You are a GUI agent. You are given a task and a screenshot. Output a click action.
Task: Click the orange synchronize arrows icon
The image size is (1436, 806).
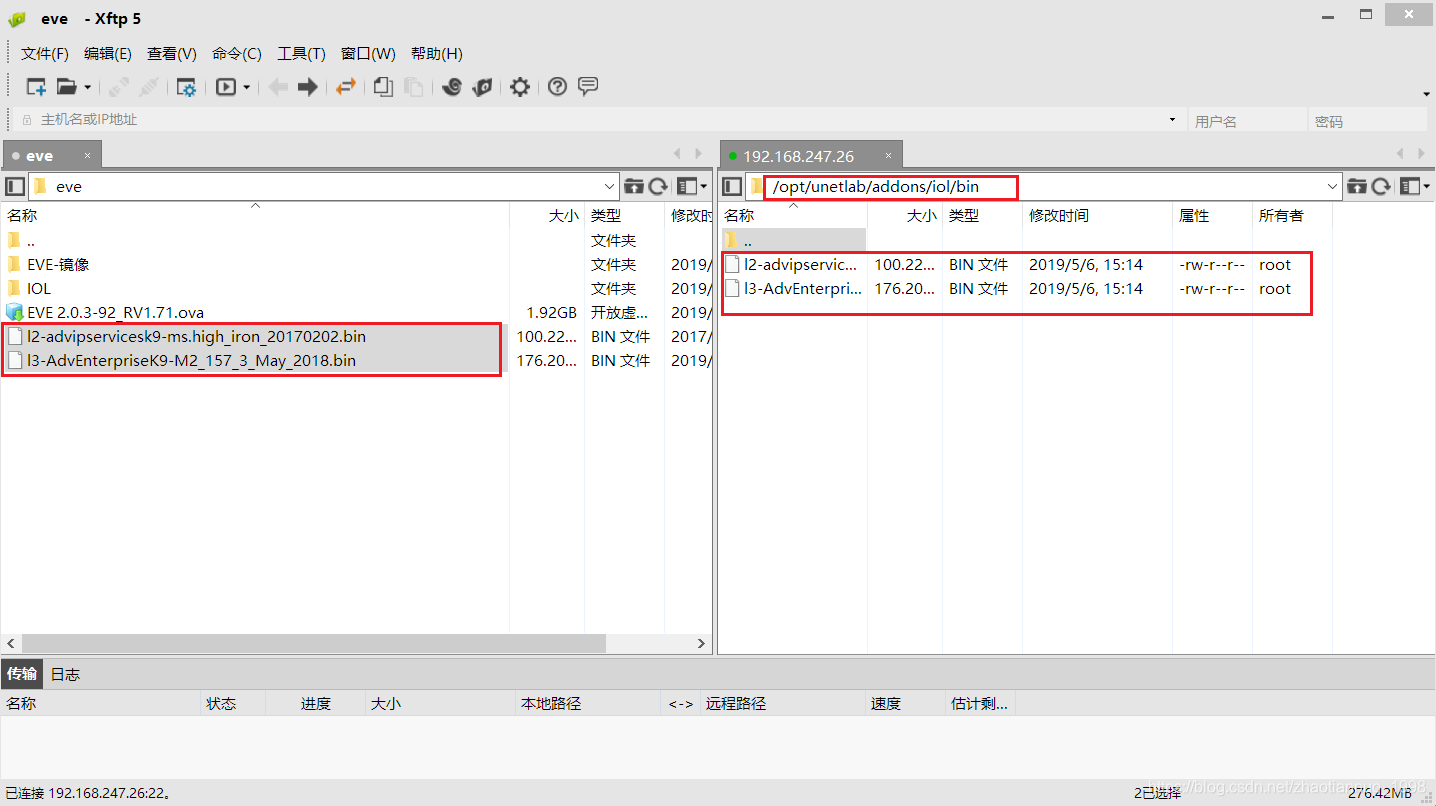pos(346,87)
